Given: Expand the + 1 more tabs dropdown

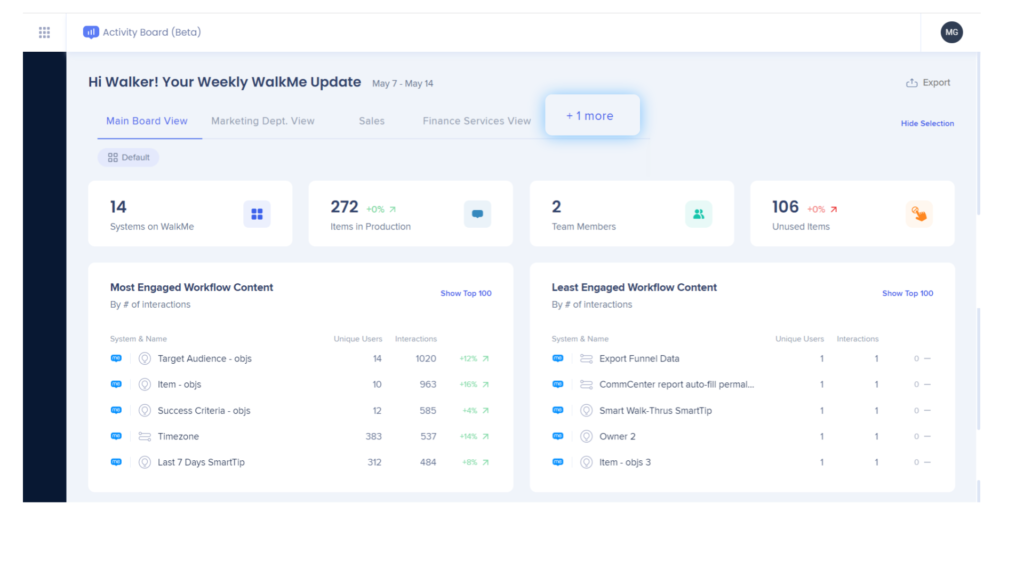Looking at the screenshot, I should click(592, 116).
